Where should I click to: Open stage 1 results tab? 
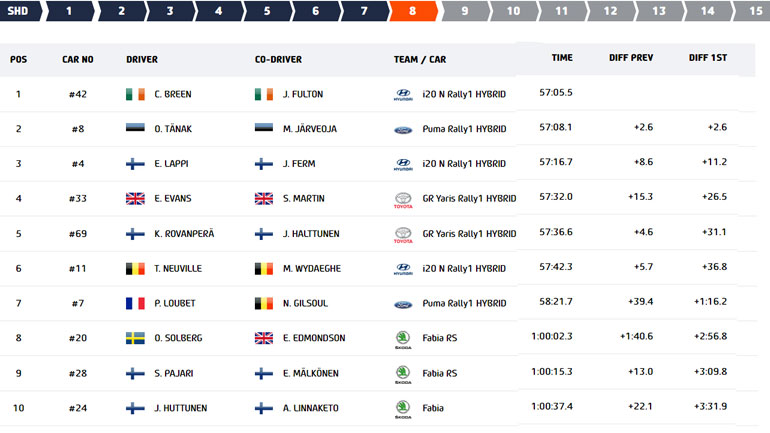69,11
